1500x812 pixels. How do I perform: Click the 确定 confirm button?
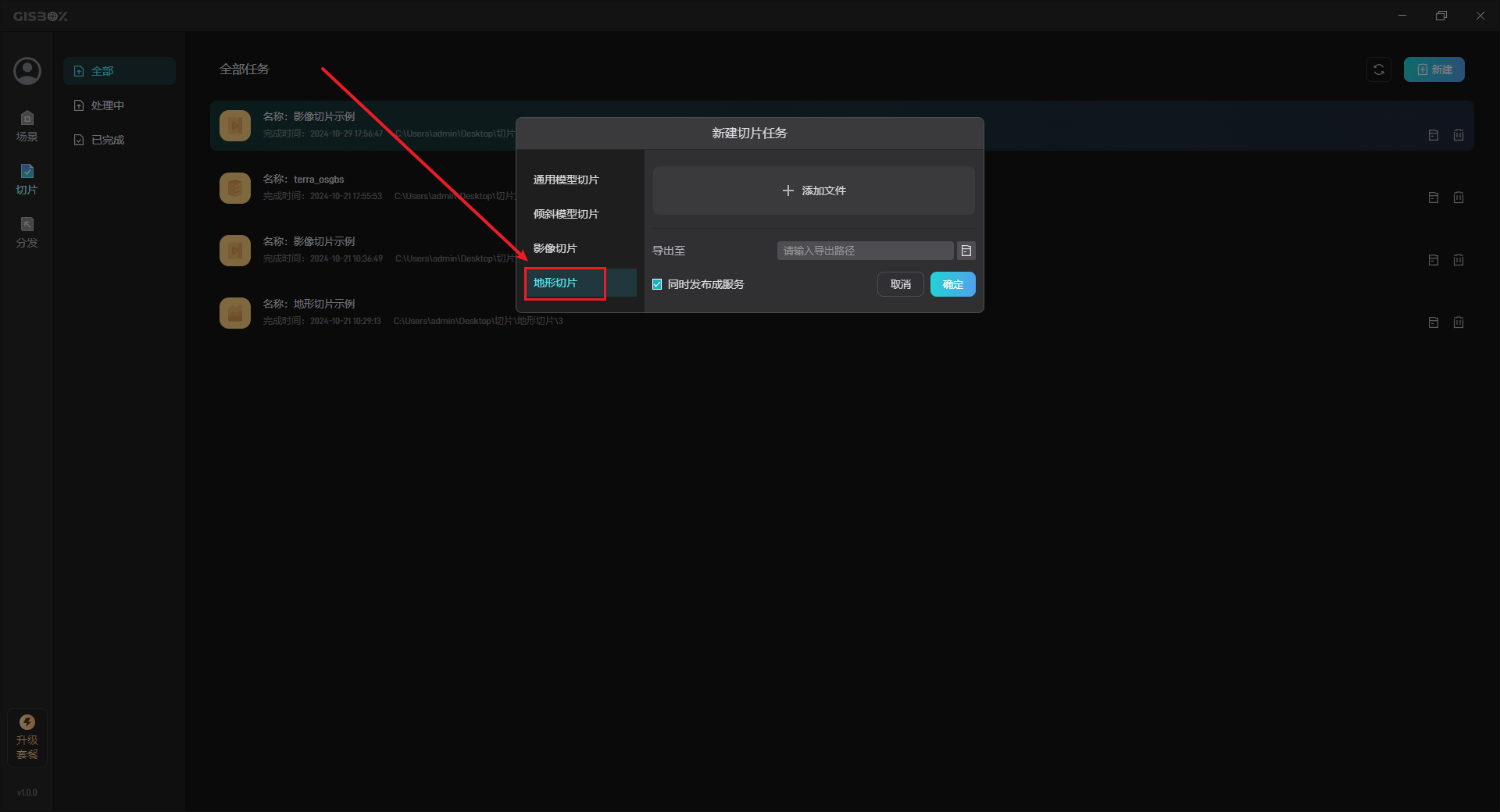[x=953, y=284]
